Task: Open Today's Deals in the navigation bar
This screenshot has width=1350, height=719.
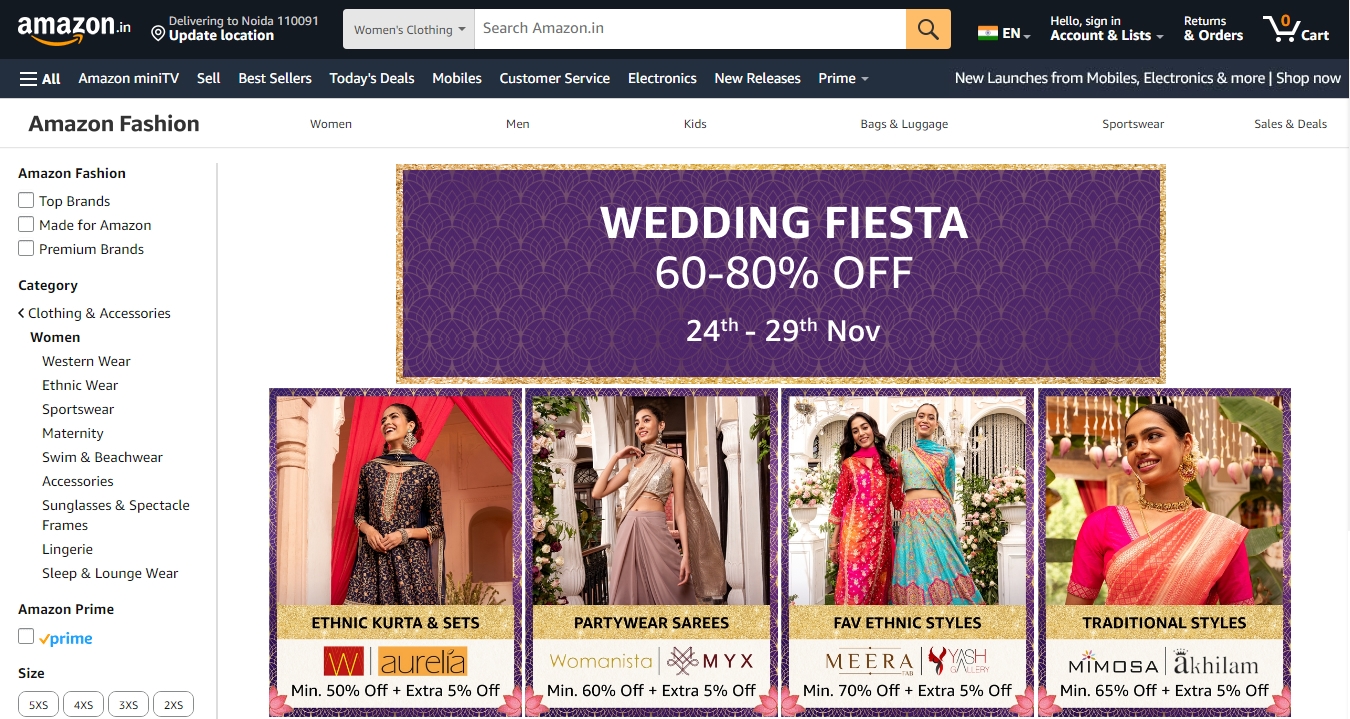Action: coord(372,78)
